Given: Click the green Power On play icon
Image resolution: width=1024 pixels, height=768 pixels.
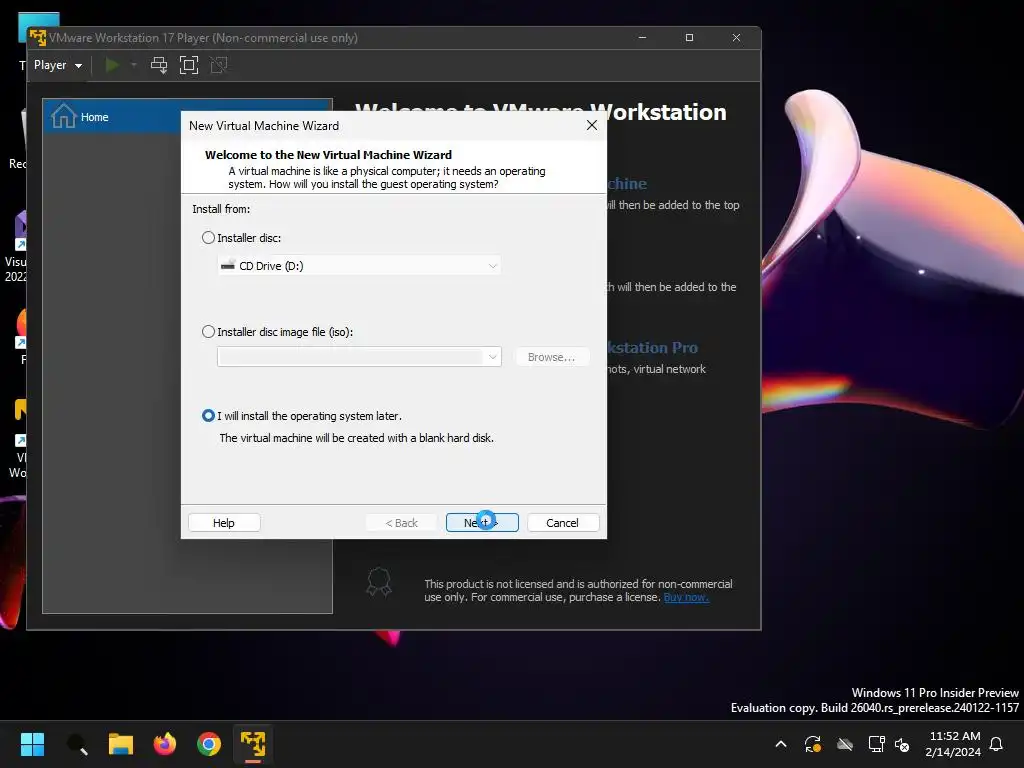Looking at the screenshot, I should tap(112, 65).
